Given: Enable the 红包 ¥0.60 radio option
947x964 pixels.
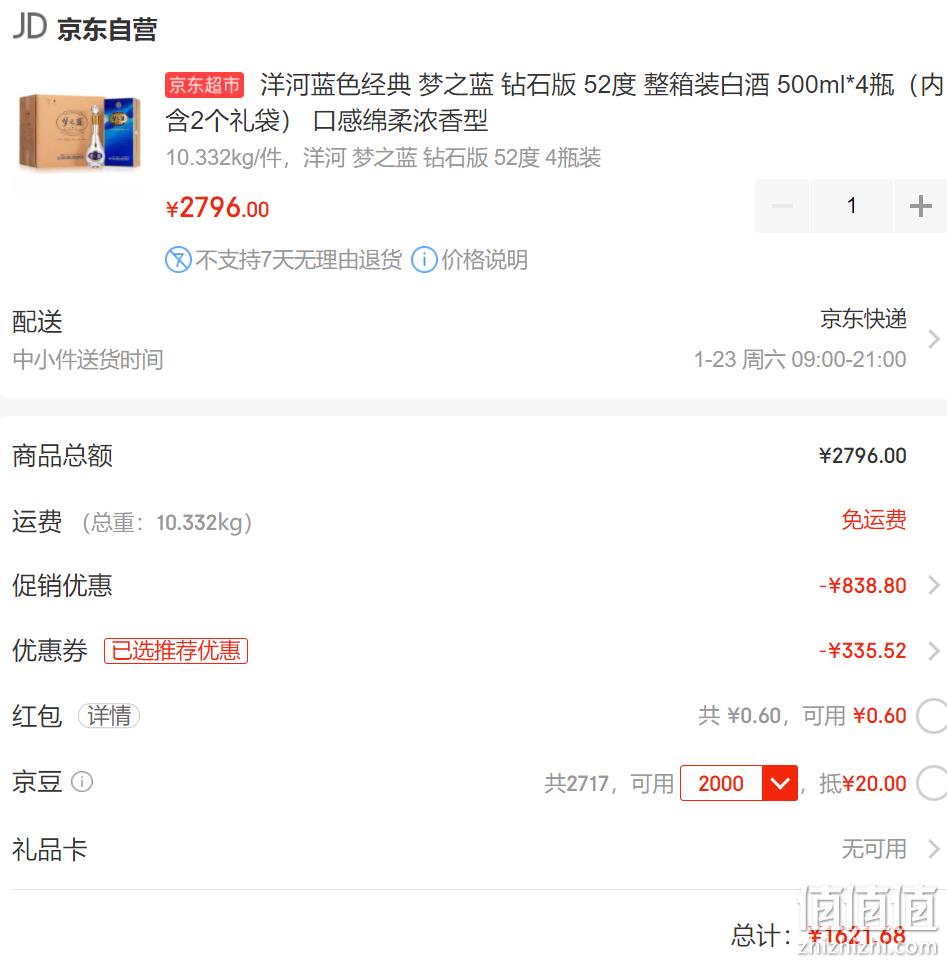Looking at the screenshot, I should click(932, 716).
